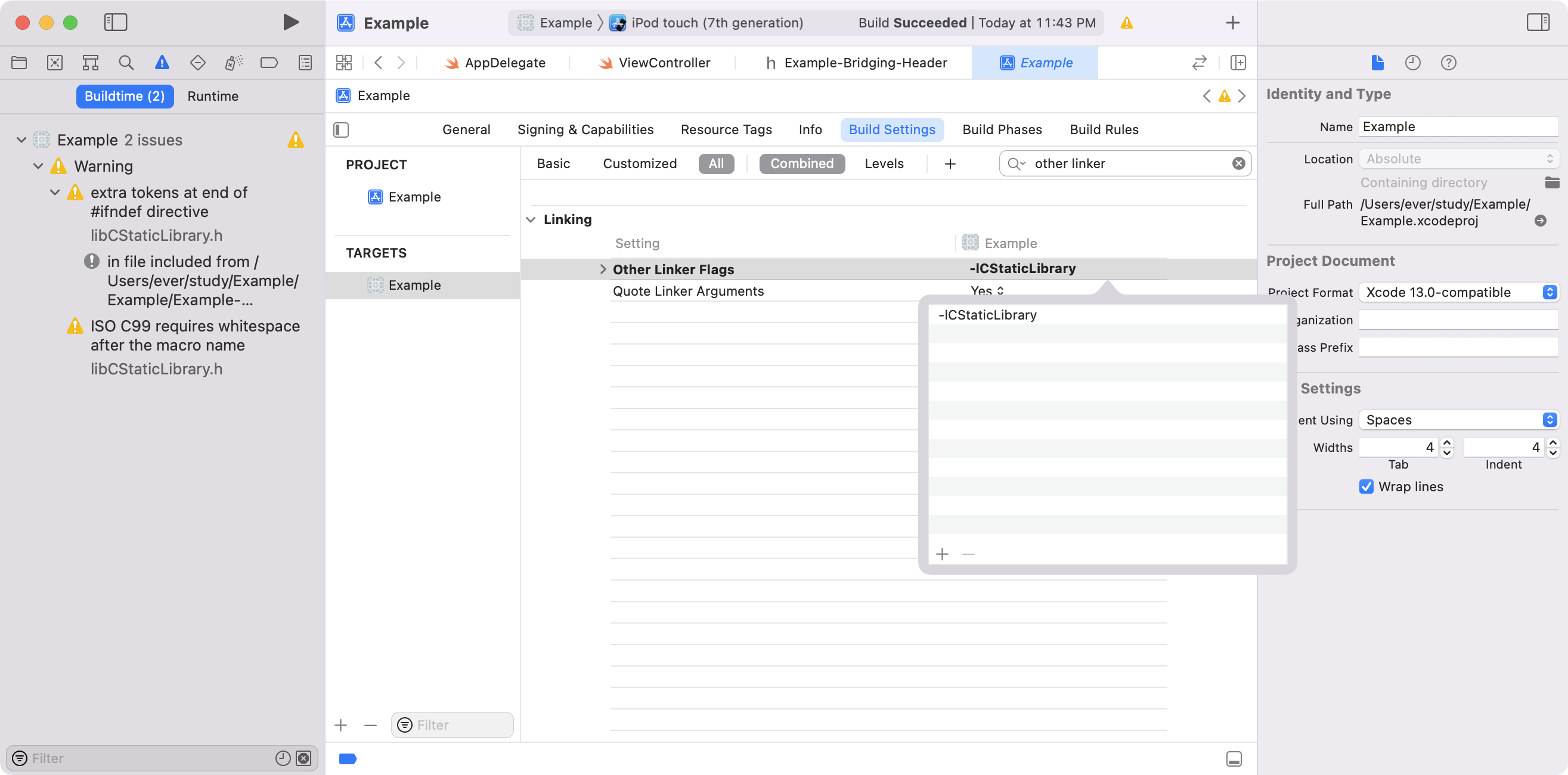Increment the Tab width stepper

tap(1448, 443)
